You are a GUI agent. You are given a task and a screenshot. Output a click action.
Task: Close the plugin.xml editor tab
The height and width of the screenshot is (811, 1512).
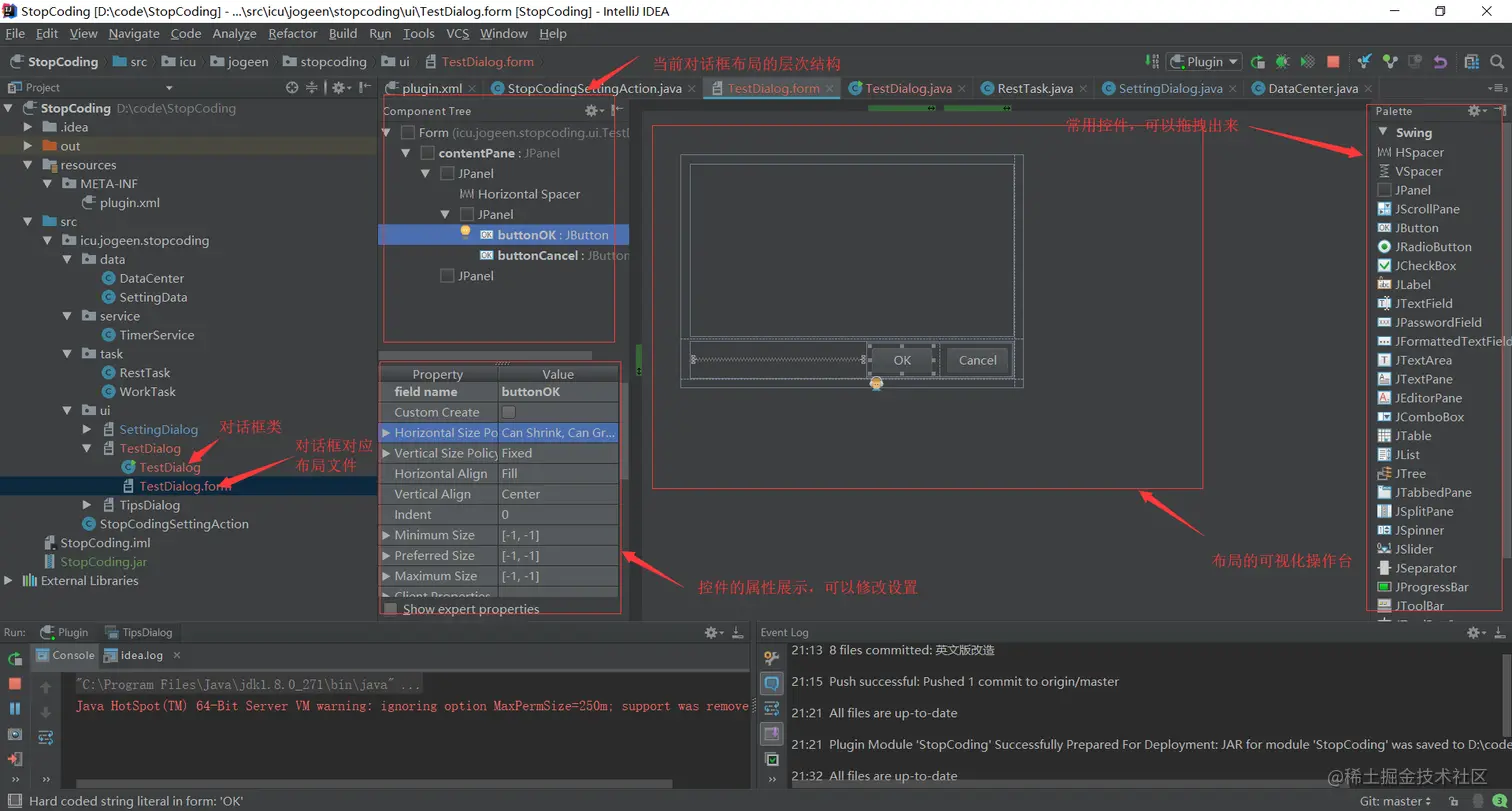(x=473, y=89)
